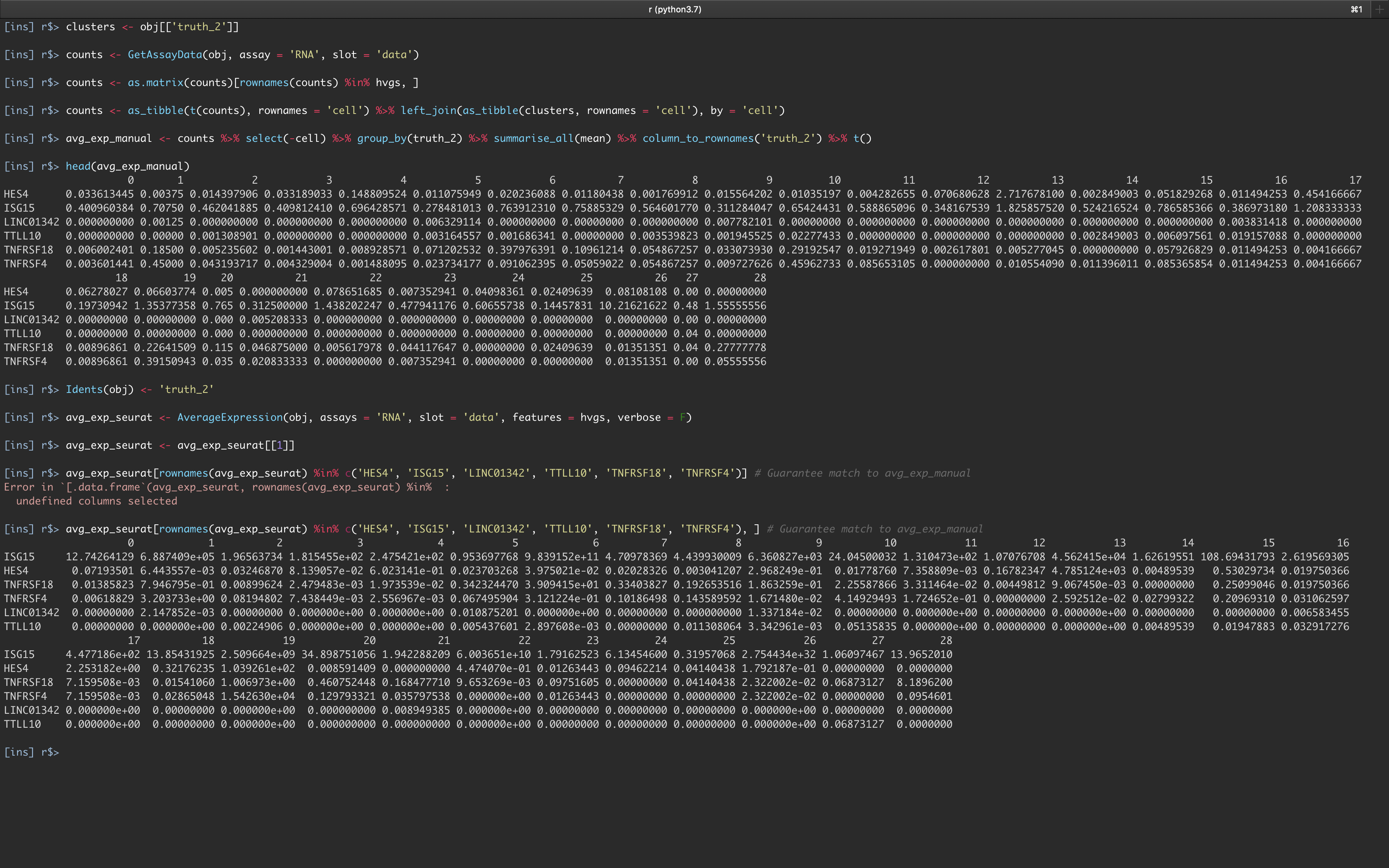Select the HES4 gene row label

click(16, 194)
